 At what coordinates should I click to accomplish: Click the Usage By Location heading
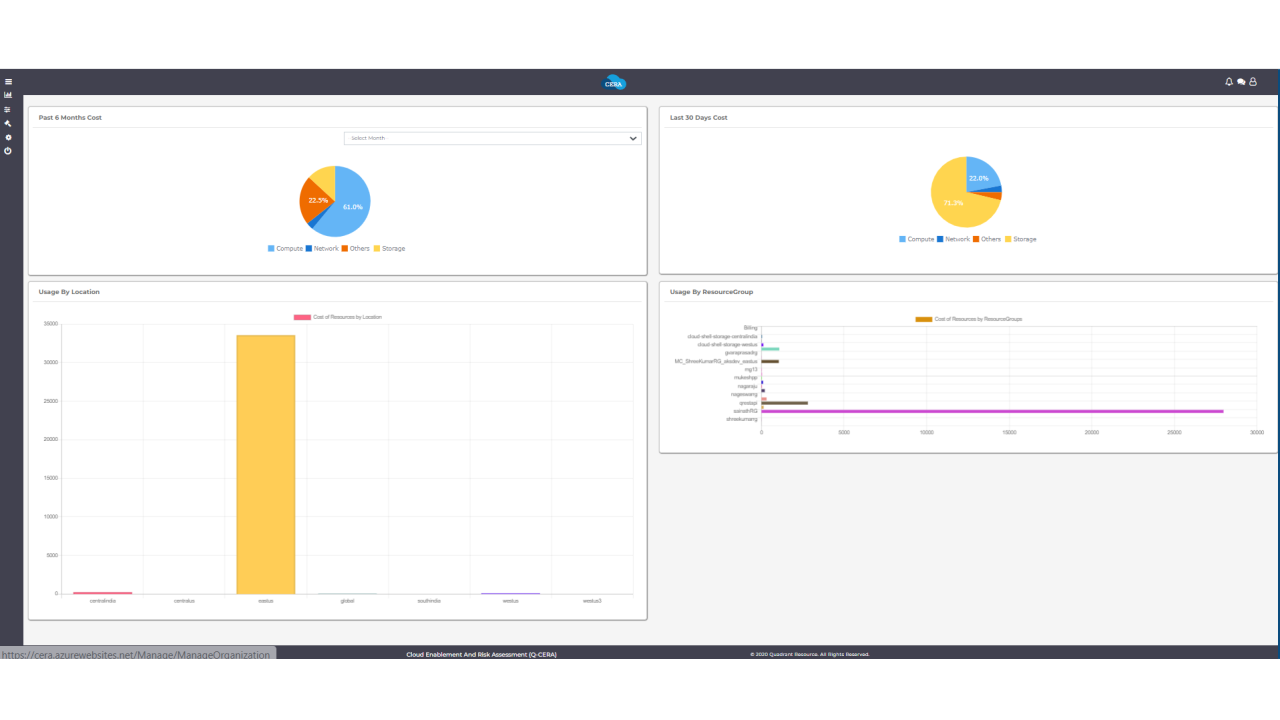click(x=69, y=292)
